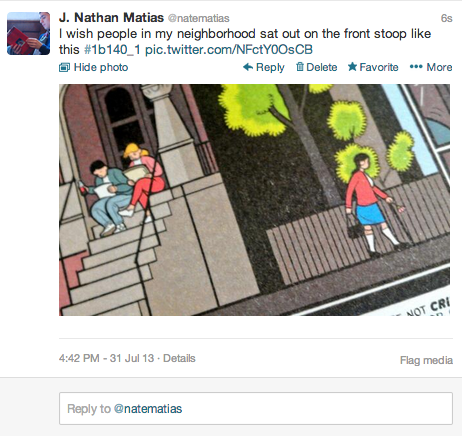
Task: Click the Reply text button
Action: pos(270,67)
